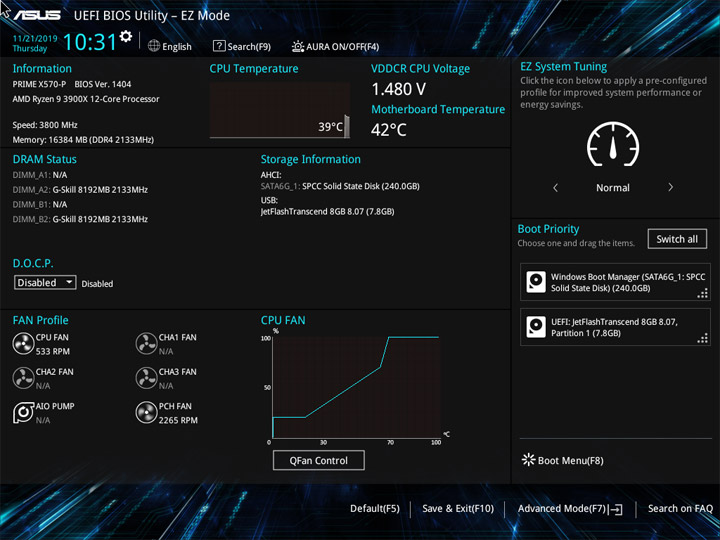Open the D.O.C.P. dropdown
This screenshot has height=540, width=720.
[x=45, y=282]
